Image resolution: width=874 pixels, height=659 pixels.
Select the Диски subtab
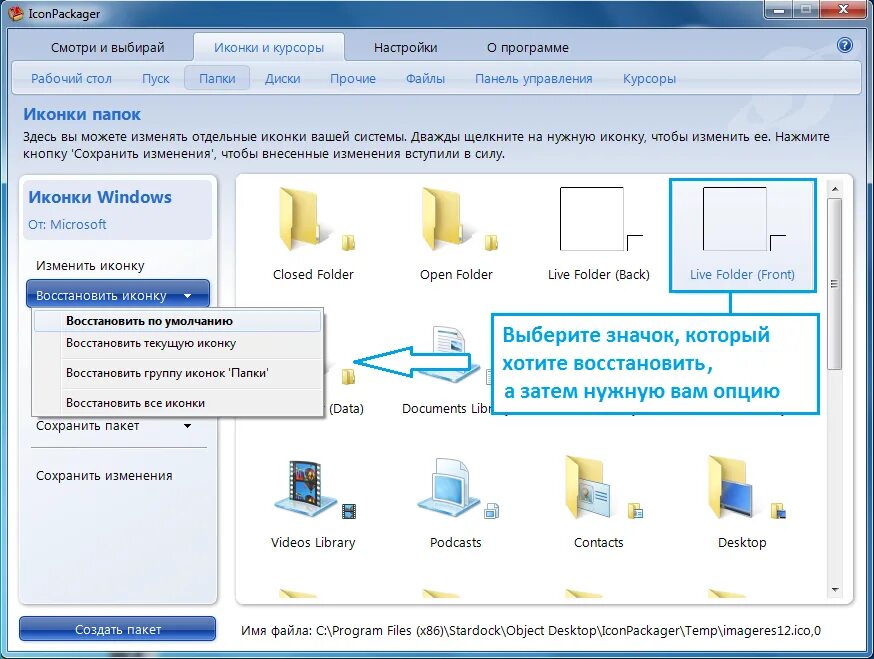282,79
